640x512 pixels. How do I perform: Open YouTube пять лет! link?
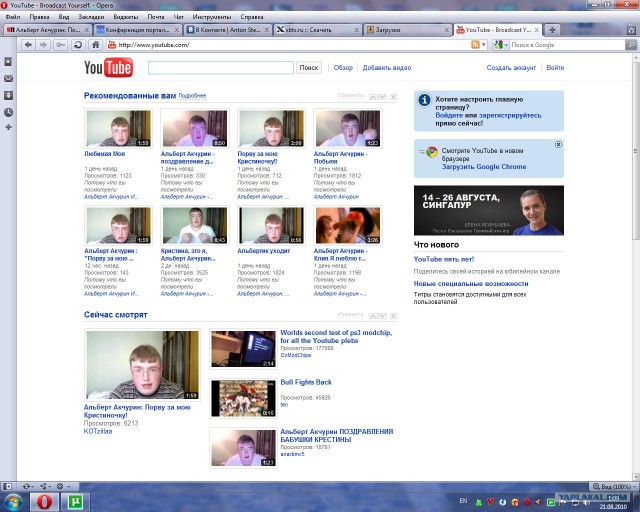pyautogui.click(x=444, y=259)
